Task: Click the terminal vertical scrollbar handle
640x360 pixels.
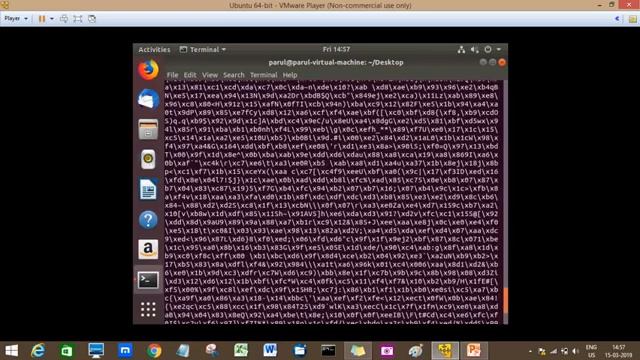Action: coord(506,300)
